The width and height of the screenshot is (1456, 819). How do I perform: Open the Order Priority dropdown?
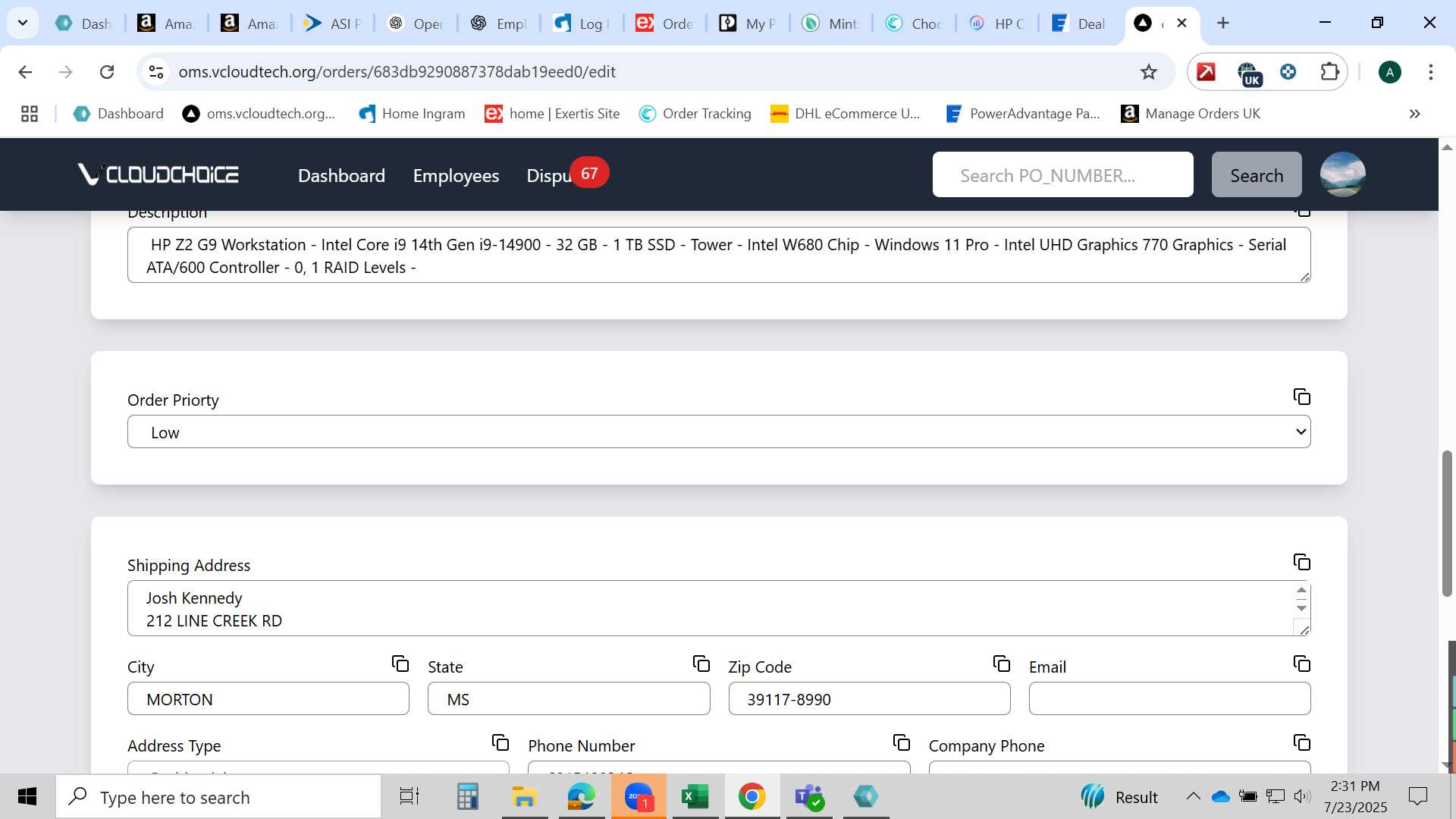pos(719,431)
